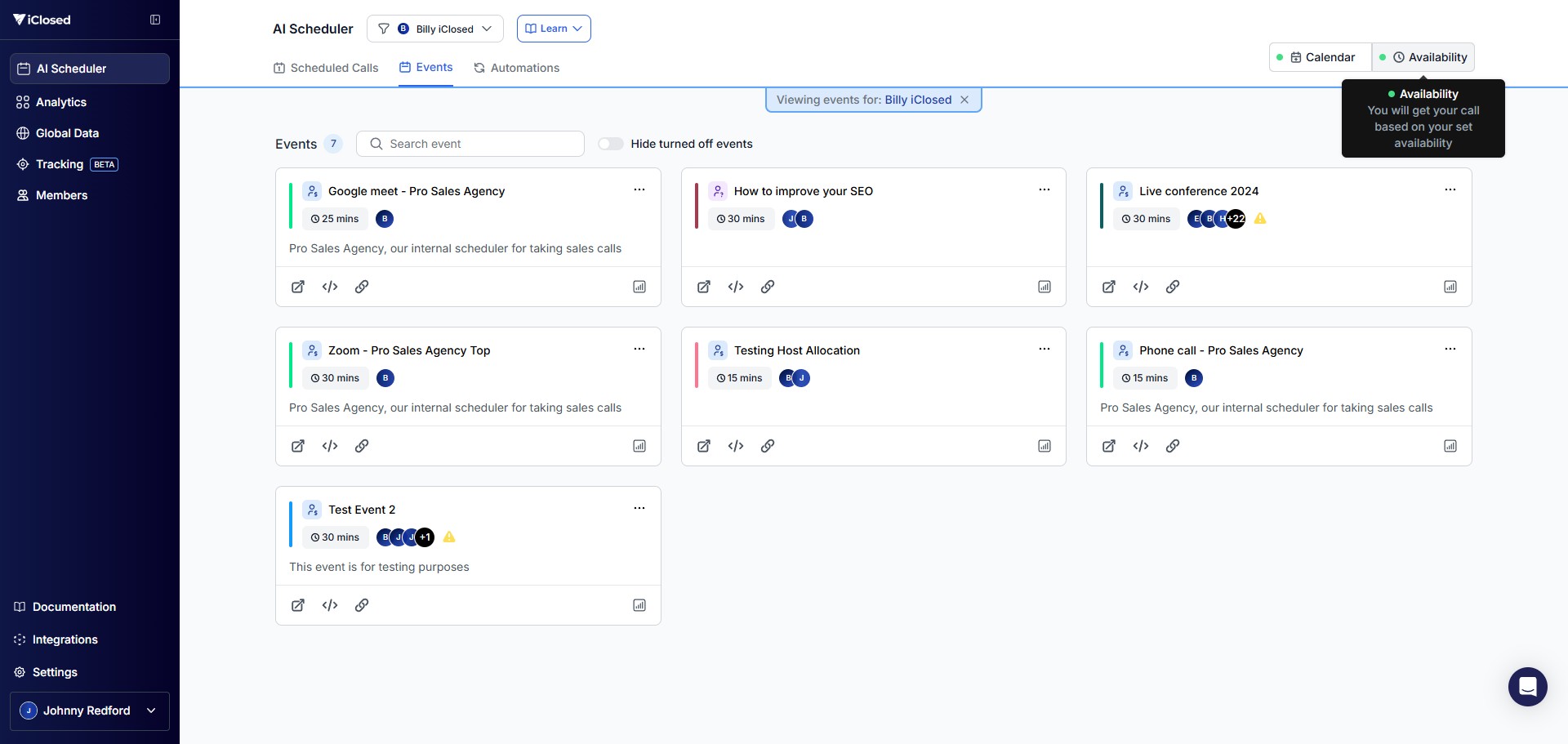The width and height of the screenshot is (1568, 744).
Task: Open more options on Phone call card
Action: coord(1450,349)
